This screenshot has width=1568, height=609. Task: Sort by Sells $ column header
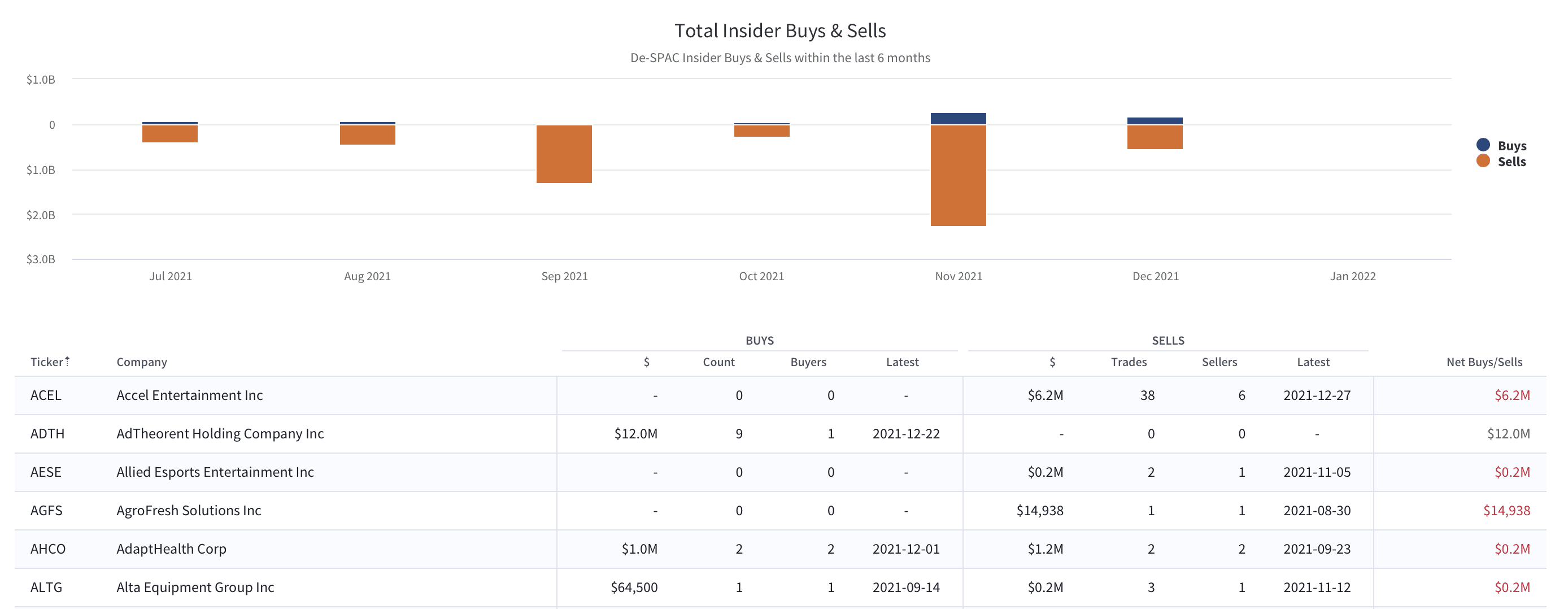click(1052, 362)
